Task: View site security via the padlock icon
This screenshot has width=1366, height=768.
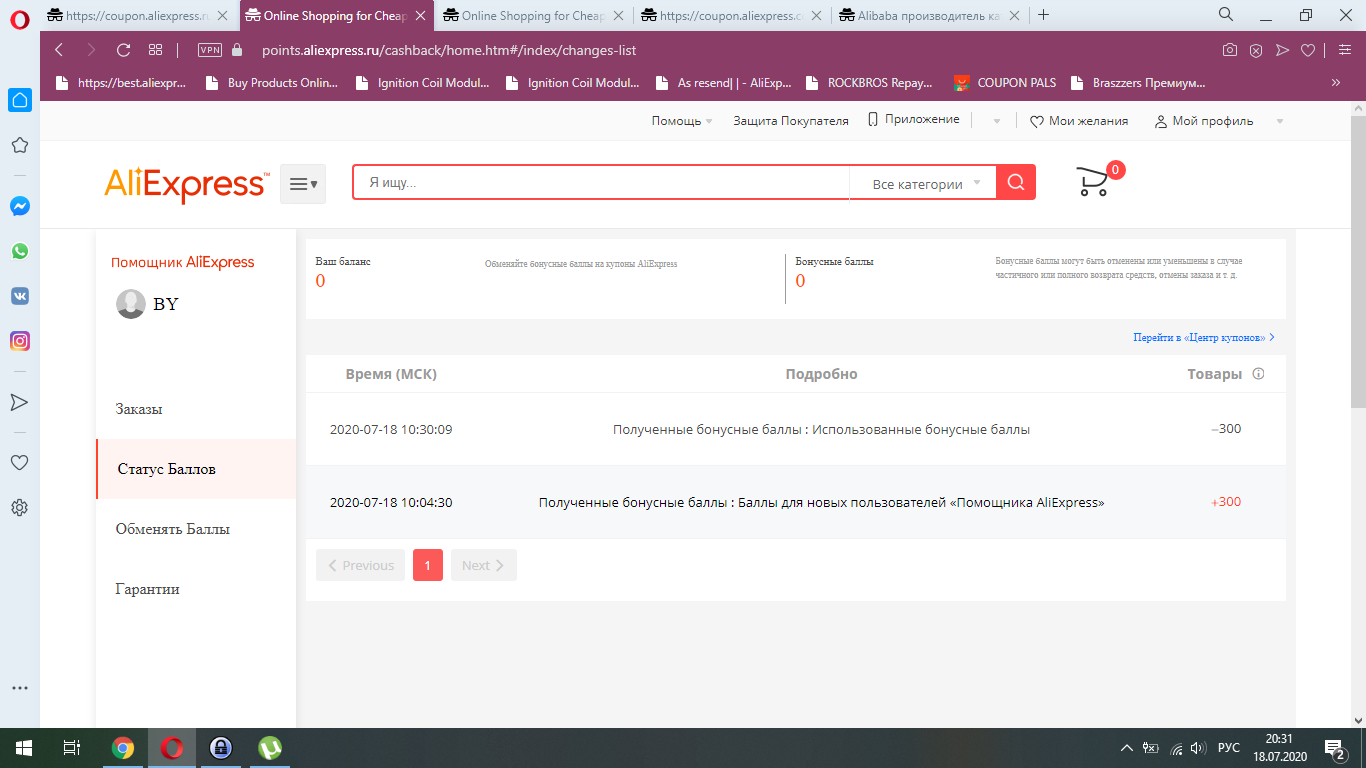Action: click(237, 50)
